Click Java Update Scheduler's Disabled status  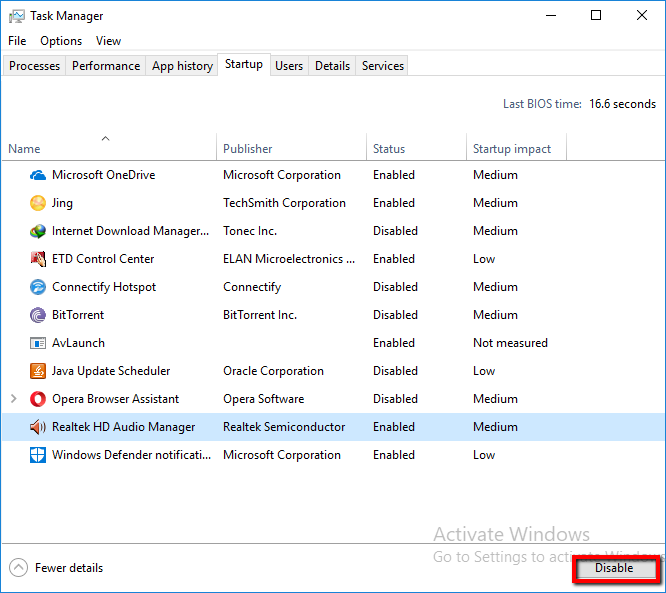click(395, 371)
